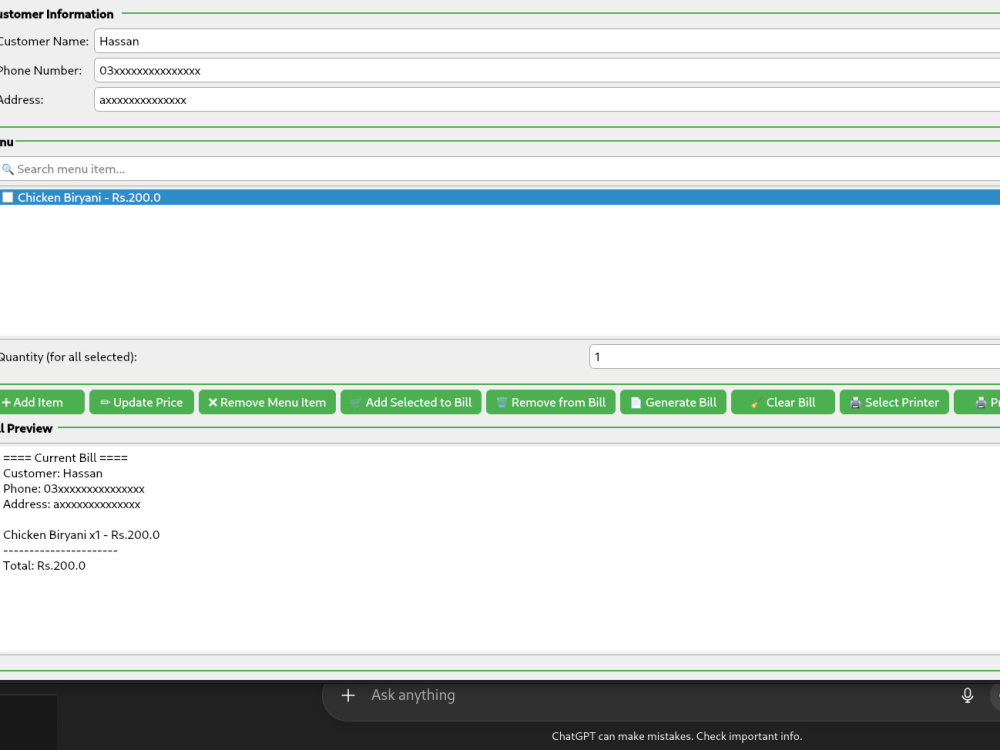Viewport: 1000px width, 750px height.
Task: Tick the Chicken Biryani checkbox
Action: 8,198
